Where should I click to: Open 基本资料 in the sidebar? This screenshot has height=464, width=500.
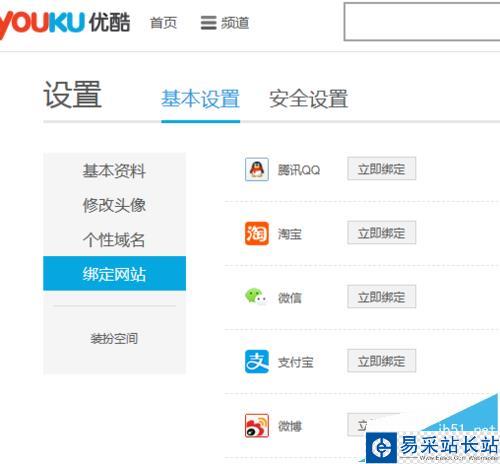(x=114, y=171)
